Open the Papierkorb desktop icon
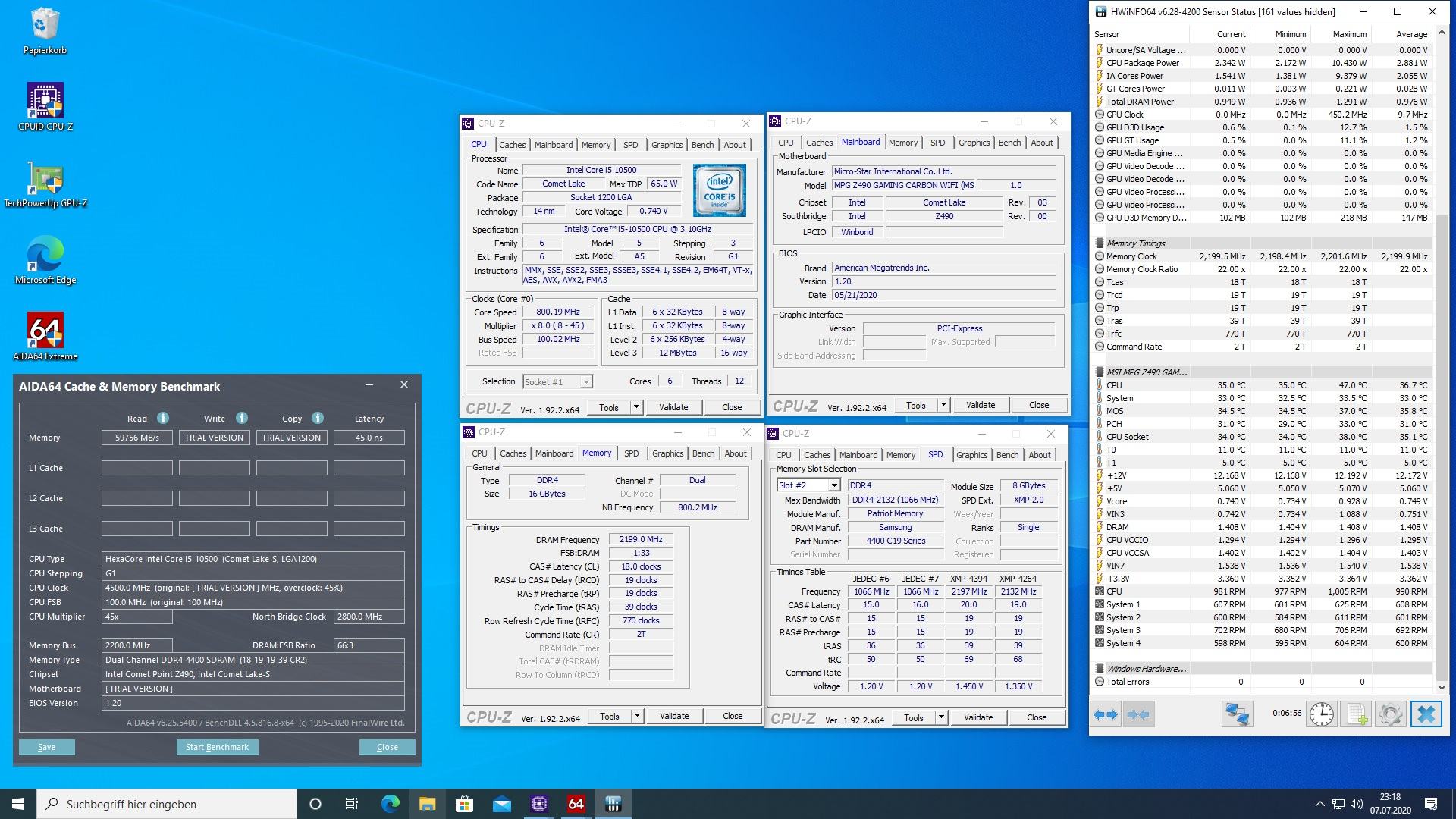This screenshot has height=819, width=1456. tap(45, 31)
